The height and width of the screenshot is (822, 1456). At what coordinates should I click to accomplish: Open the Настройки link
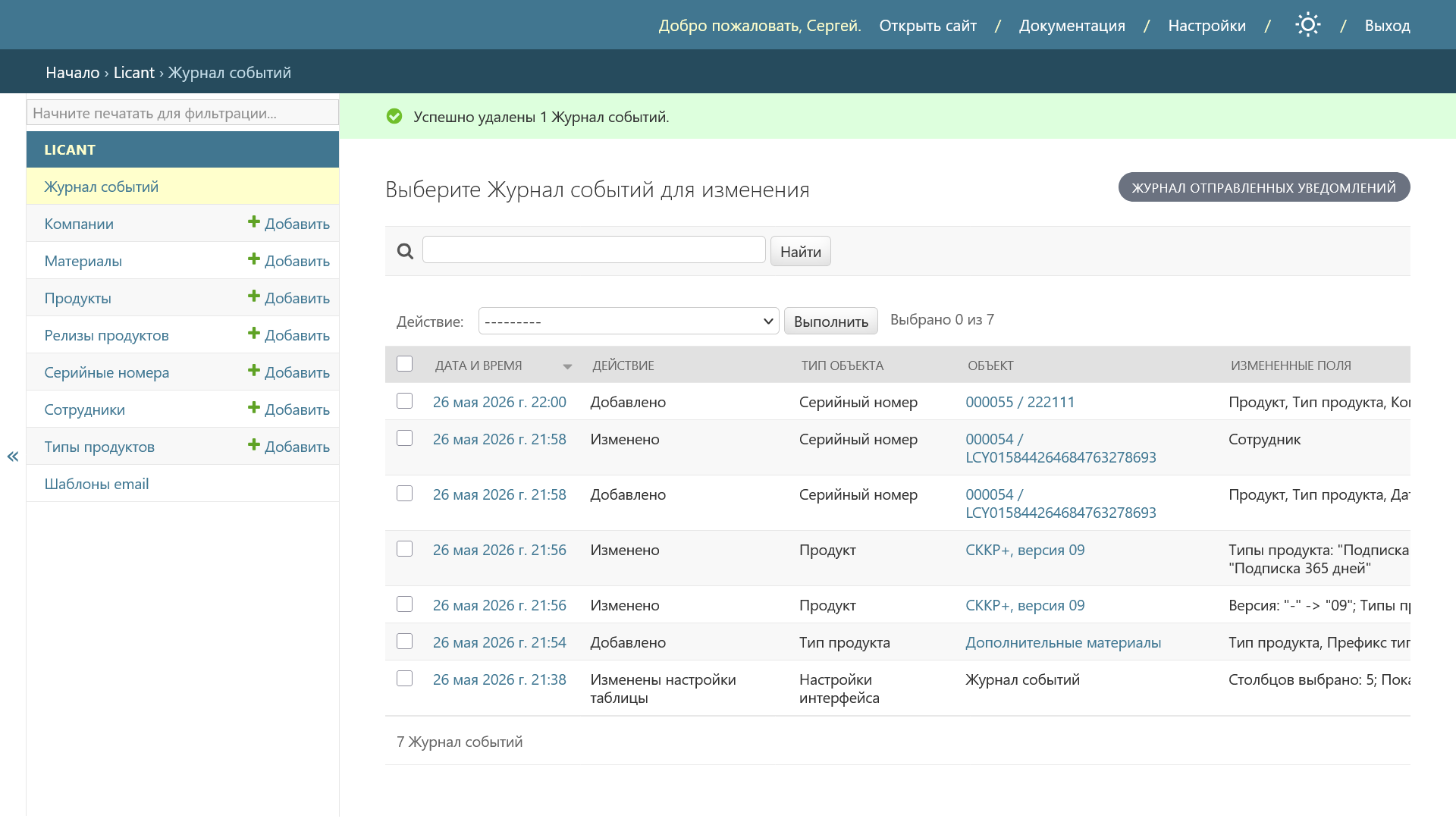coord(1207,26)
